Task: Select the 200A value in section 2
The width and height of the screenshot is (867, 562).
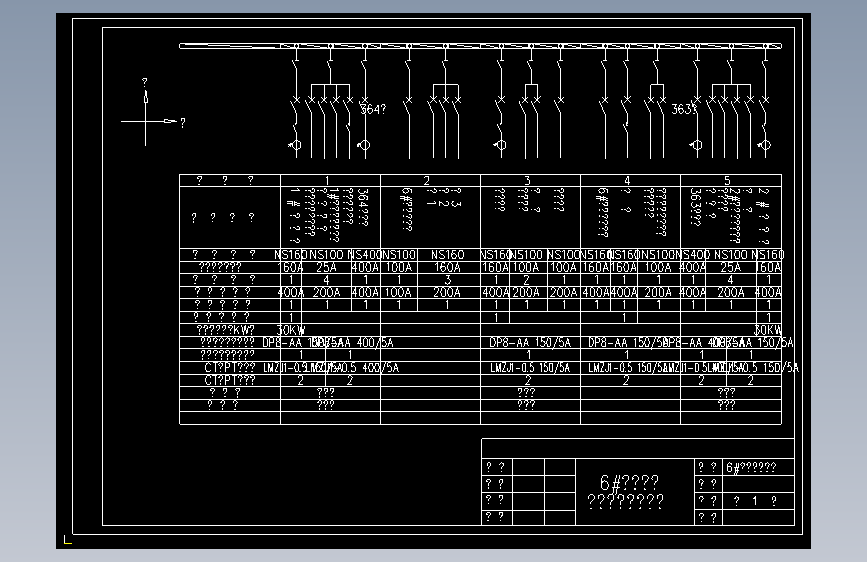Action: (x=447, y=292)
